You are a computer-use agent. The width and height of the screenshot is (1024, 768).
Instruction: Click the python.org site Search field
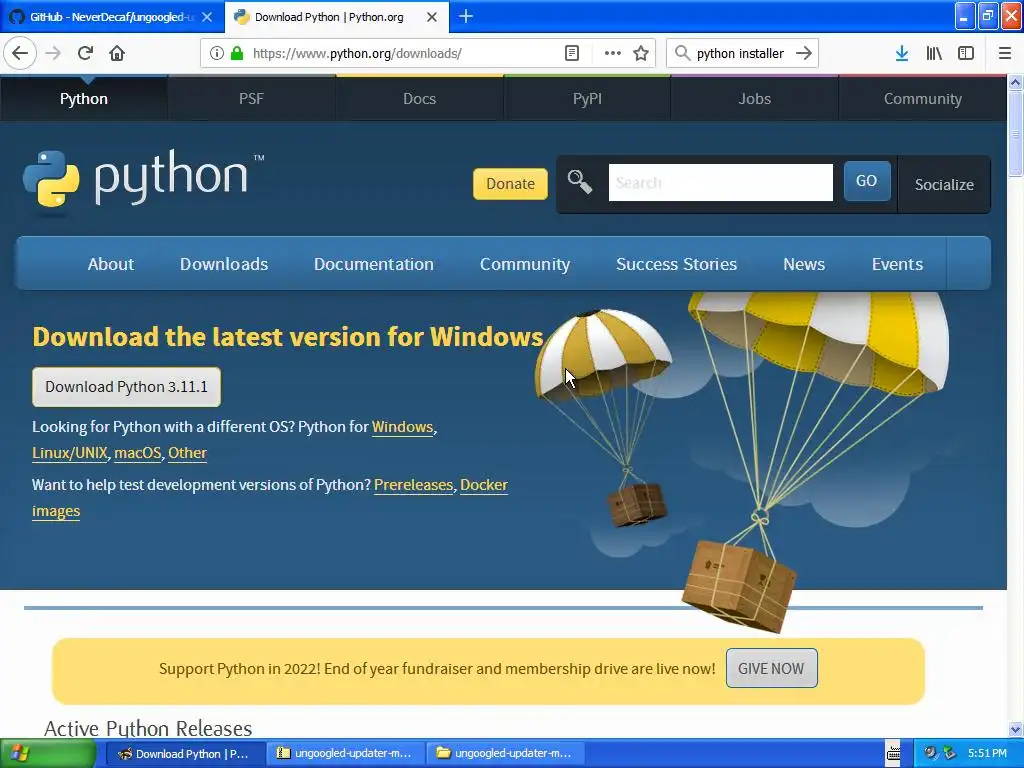pyautogui.click(x=720, y=182)
